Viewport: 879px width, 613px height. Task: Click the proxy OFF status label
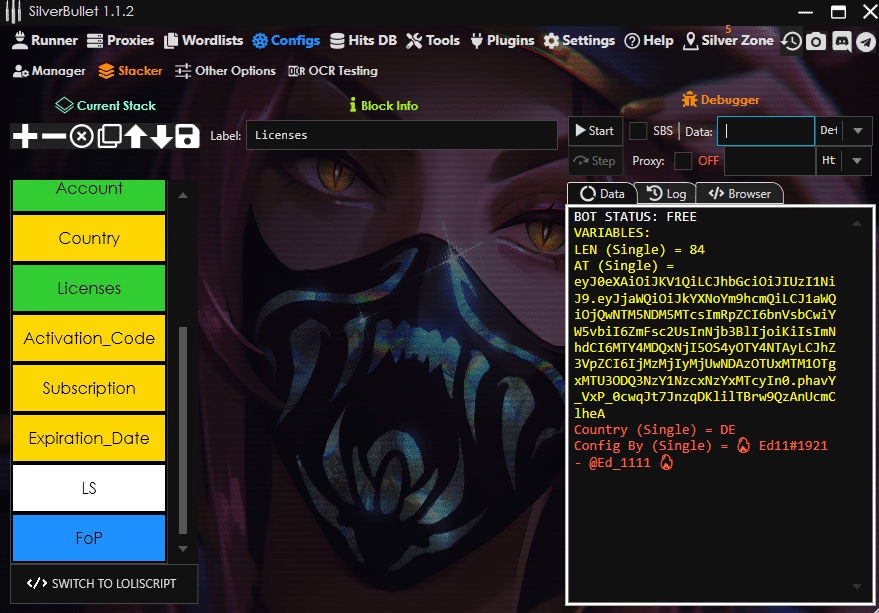[x=709, y=161]
